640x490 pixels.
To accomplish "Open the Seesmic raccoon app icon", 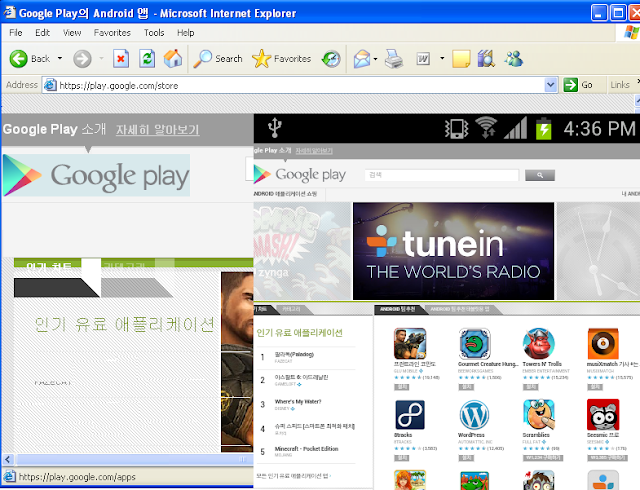I will (603, 415).
